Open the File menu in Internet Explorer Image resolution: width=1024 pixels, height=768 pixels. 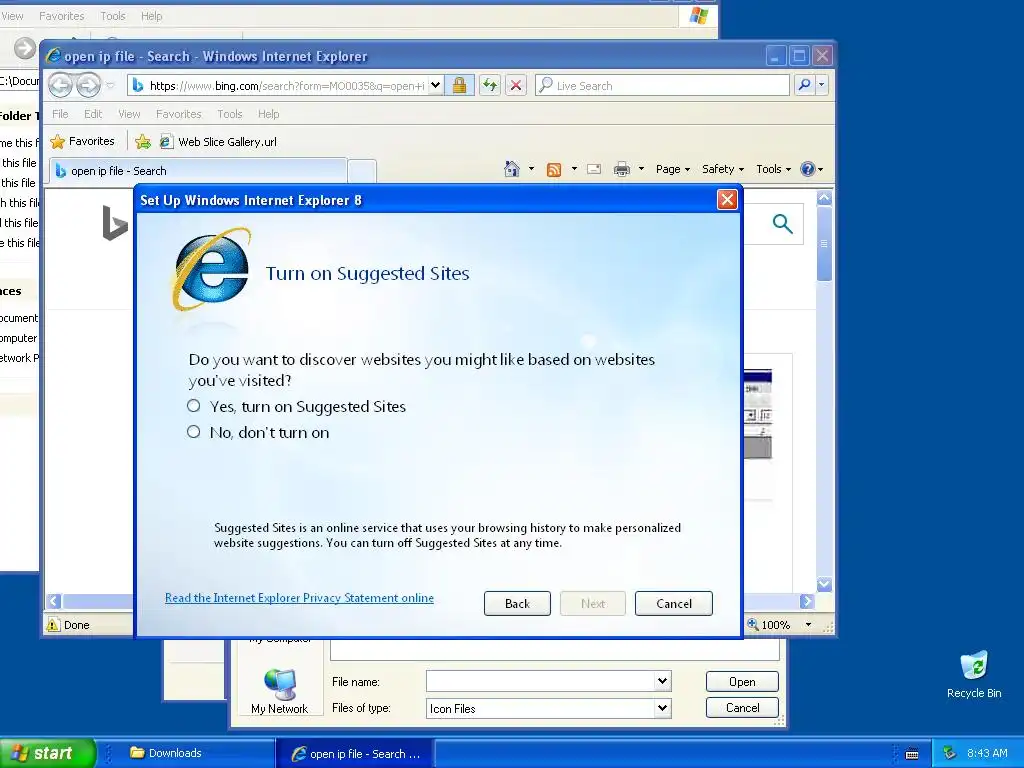point(60,114)
